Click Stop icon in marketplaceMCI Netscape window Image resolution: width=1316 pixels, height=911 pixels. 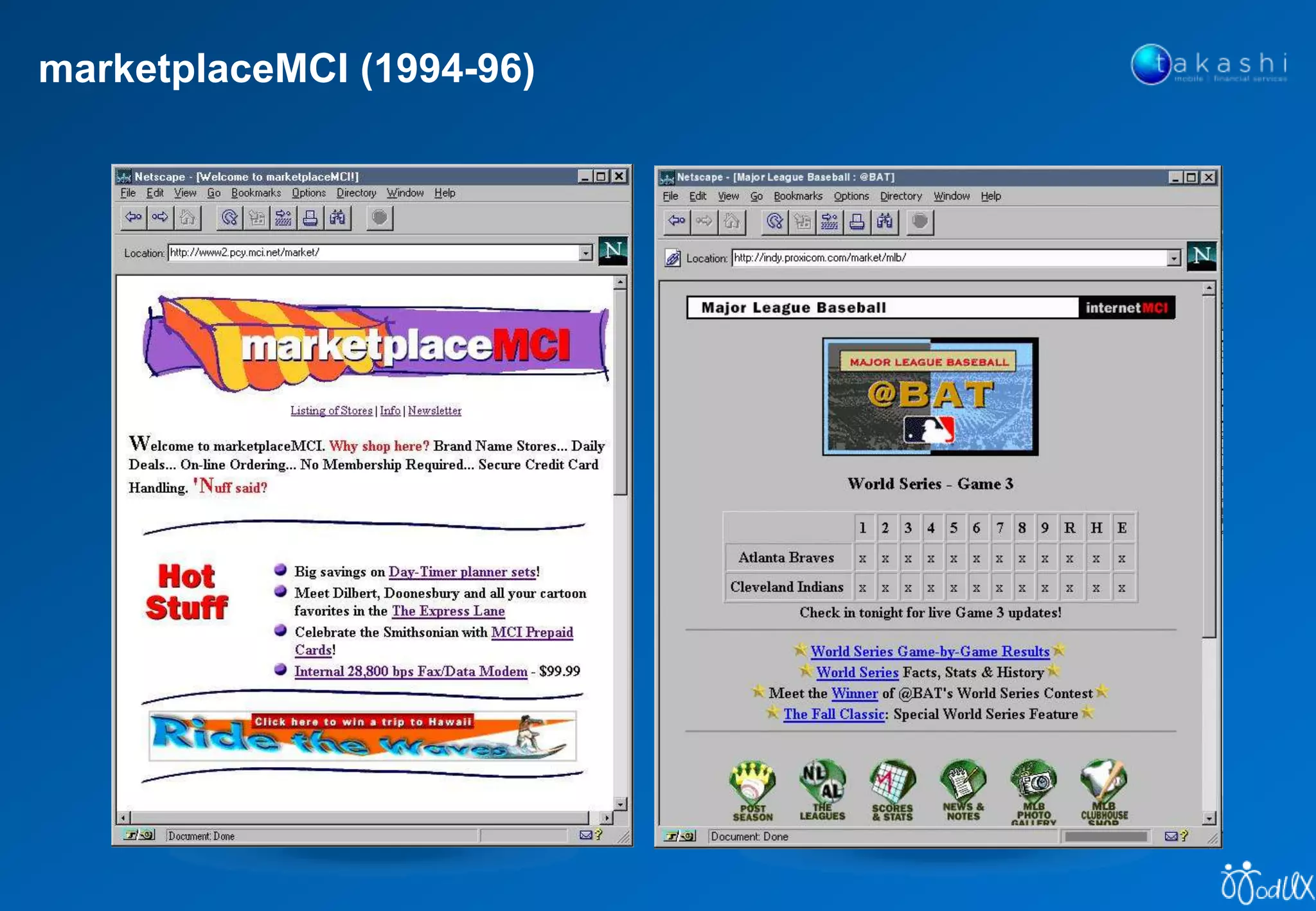[380, 218]
